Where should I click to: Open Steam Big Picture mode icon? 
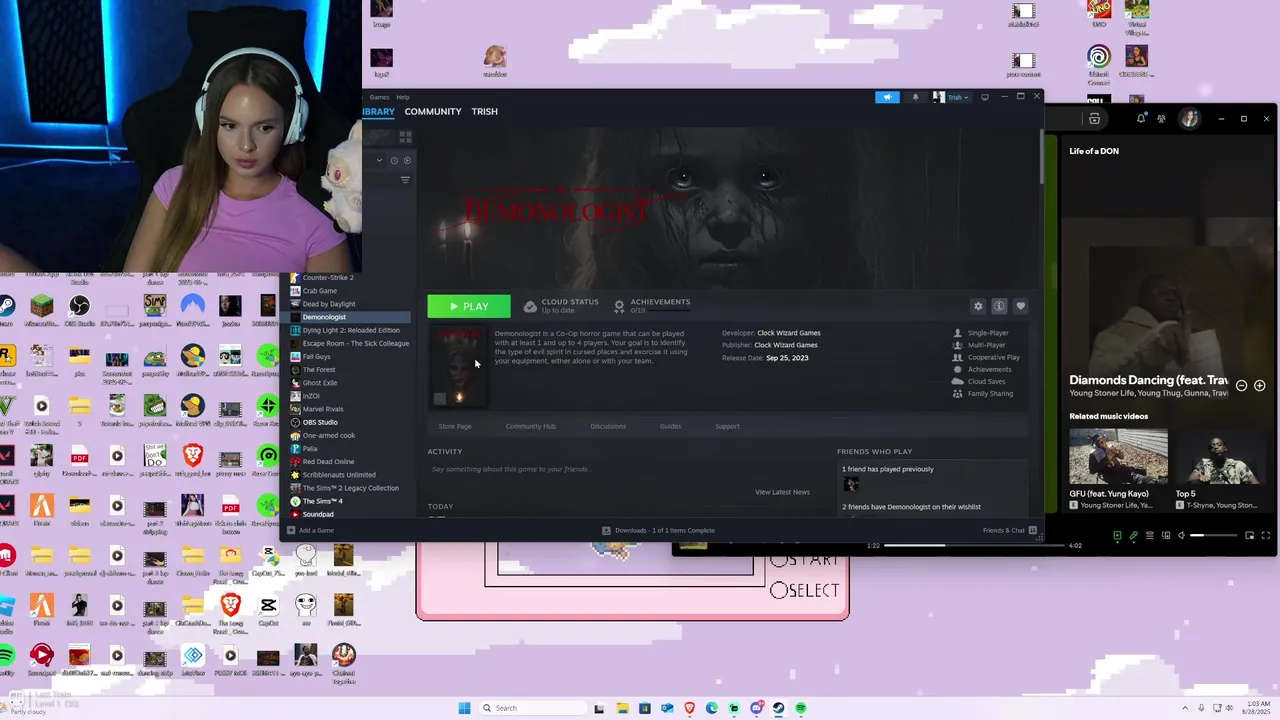click(x=985, y=97)
